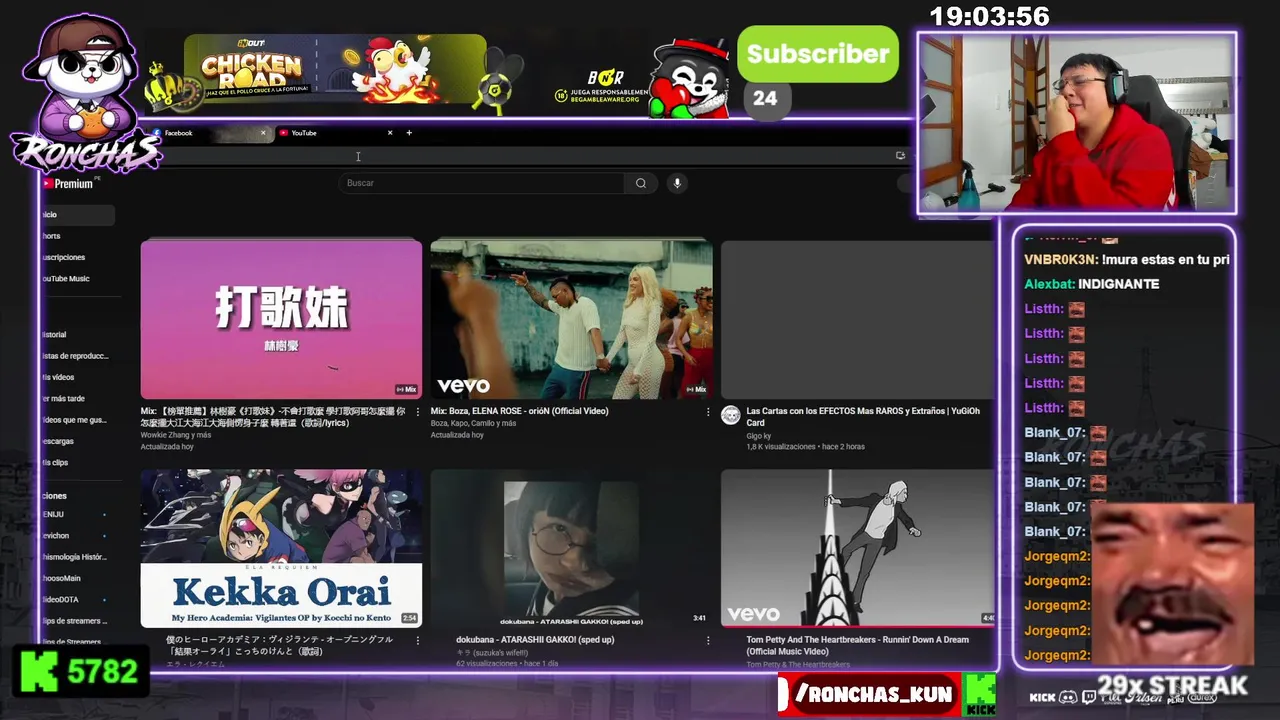Click the Chicken Road ad banner
1280x720 pixels.
click(335, 69)
